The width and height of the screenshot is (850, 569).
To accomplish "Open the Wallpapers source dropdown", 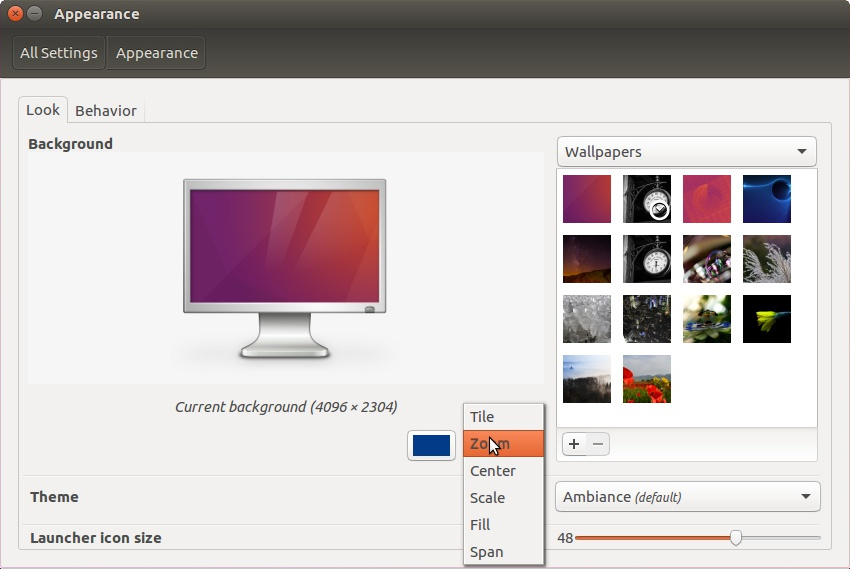I will pos(686,152).
